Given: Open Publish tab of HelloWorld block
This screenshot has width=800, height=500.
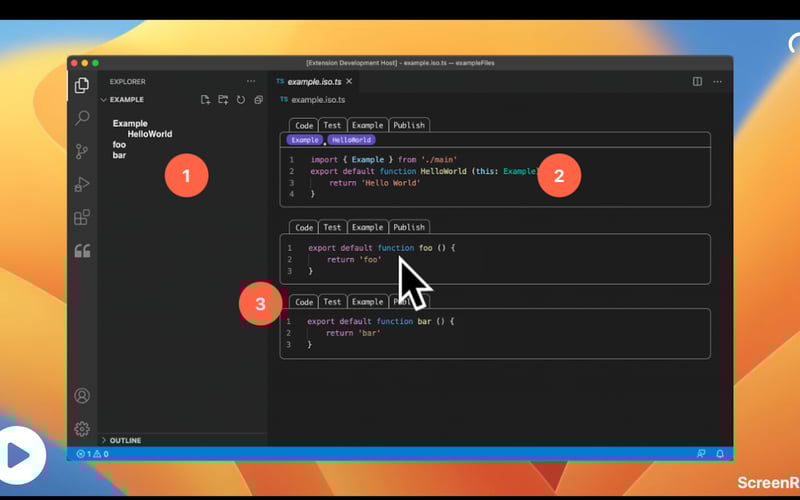Looking at the screenshot, I should 409,125.
